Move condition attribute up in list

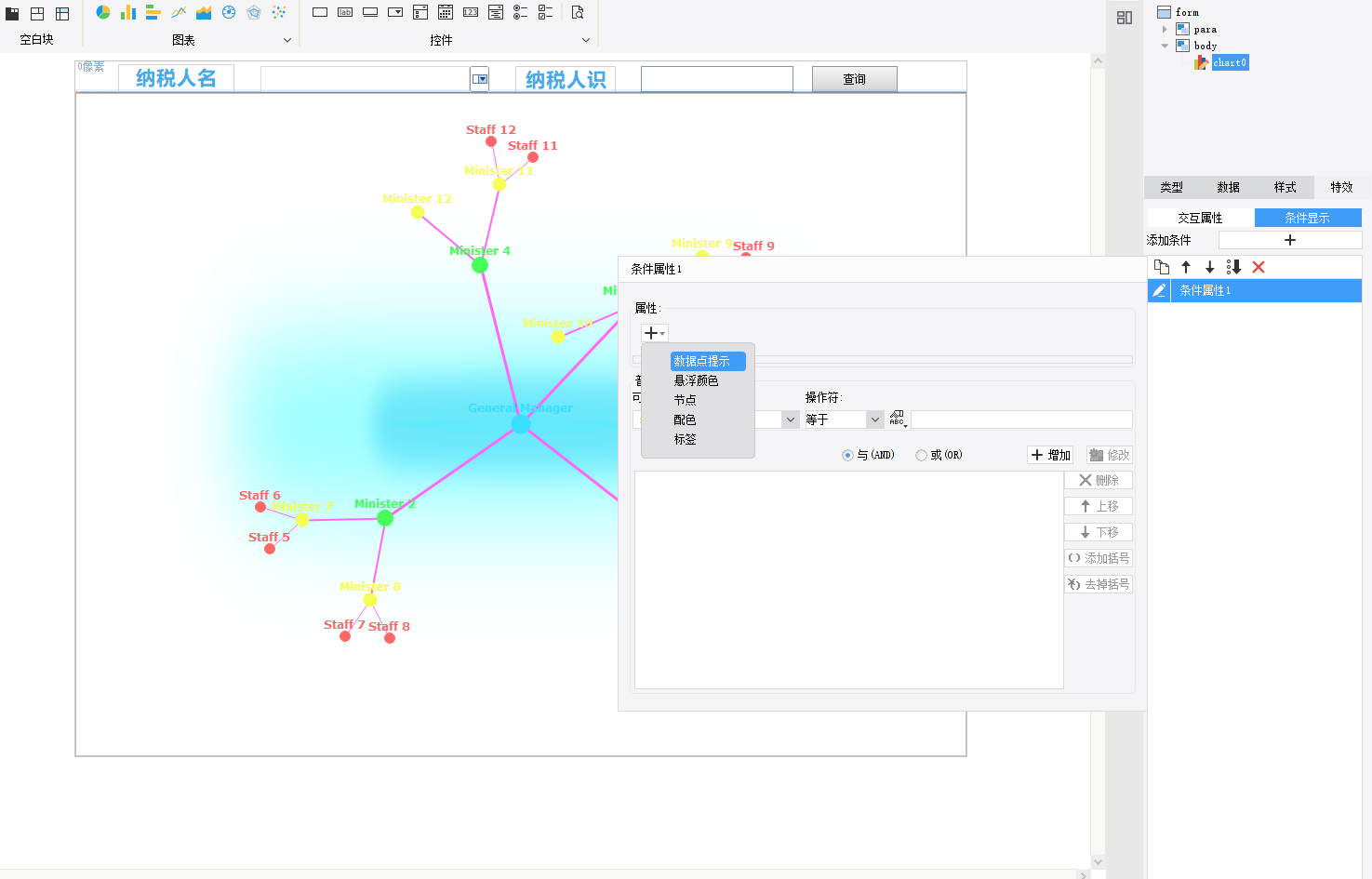[1186, 267]
